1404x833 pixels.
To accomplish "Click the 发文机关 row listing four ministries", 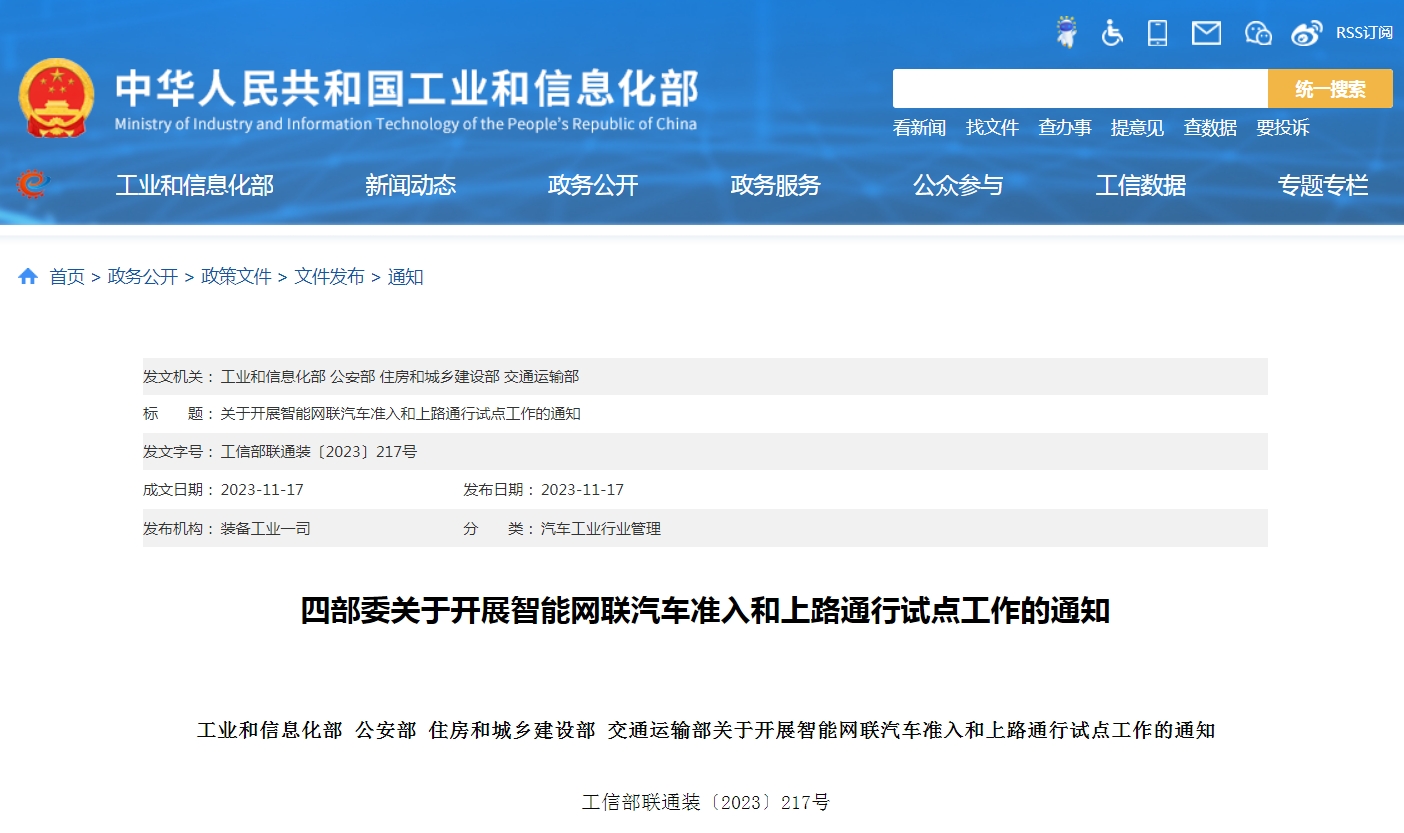I will [x=705, y=377].
